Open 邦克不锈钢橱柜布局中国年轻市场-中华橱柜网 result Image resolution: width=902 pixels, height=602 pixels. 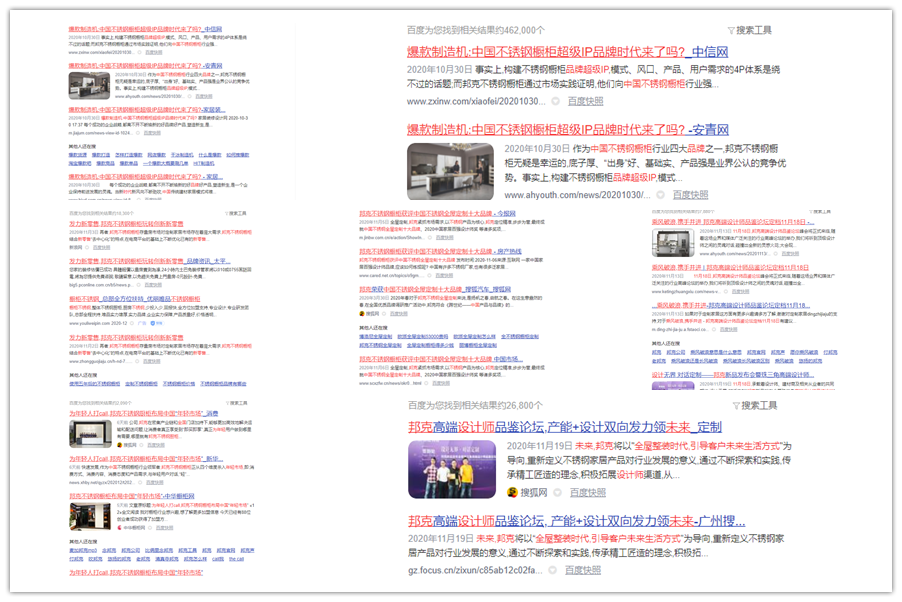coord(132,496)
